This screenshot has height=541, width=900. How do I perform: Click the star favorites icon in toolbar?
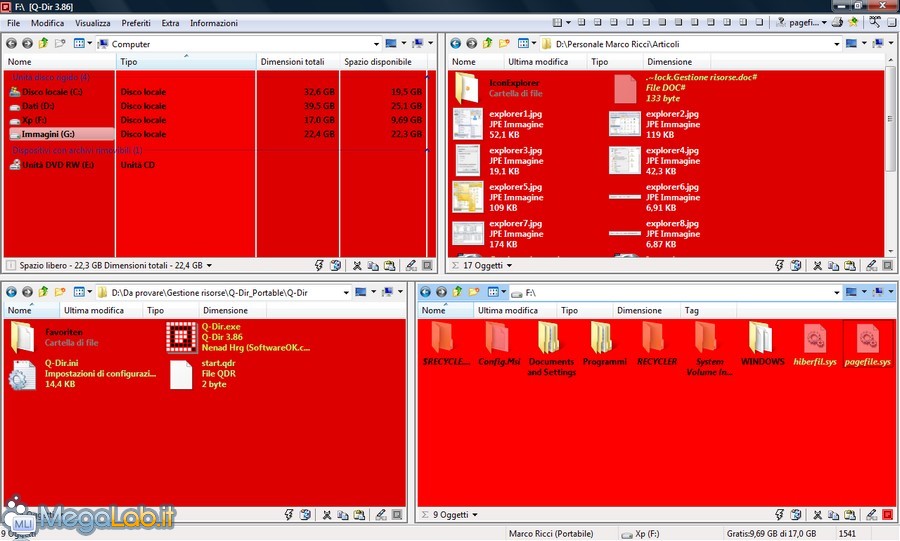click(x=853, y=22)
